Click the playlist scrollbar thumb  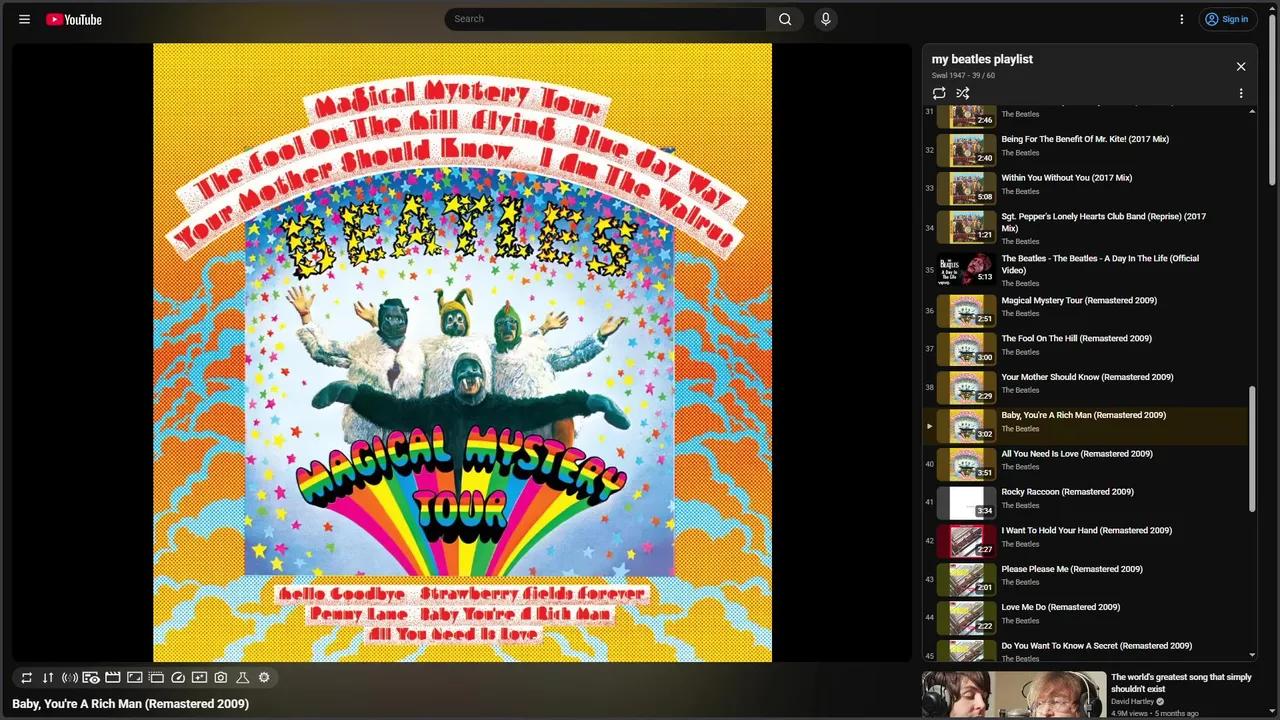click(1252, 450)
